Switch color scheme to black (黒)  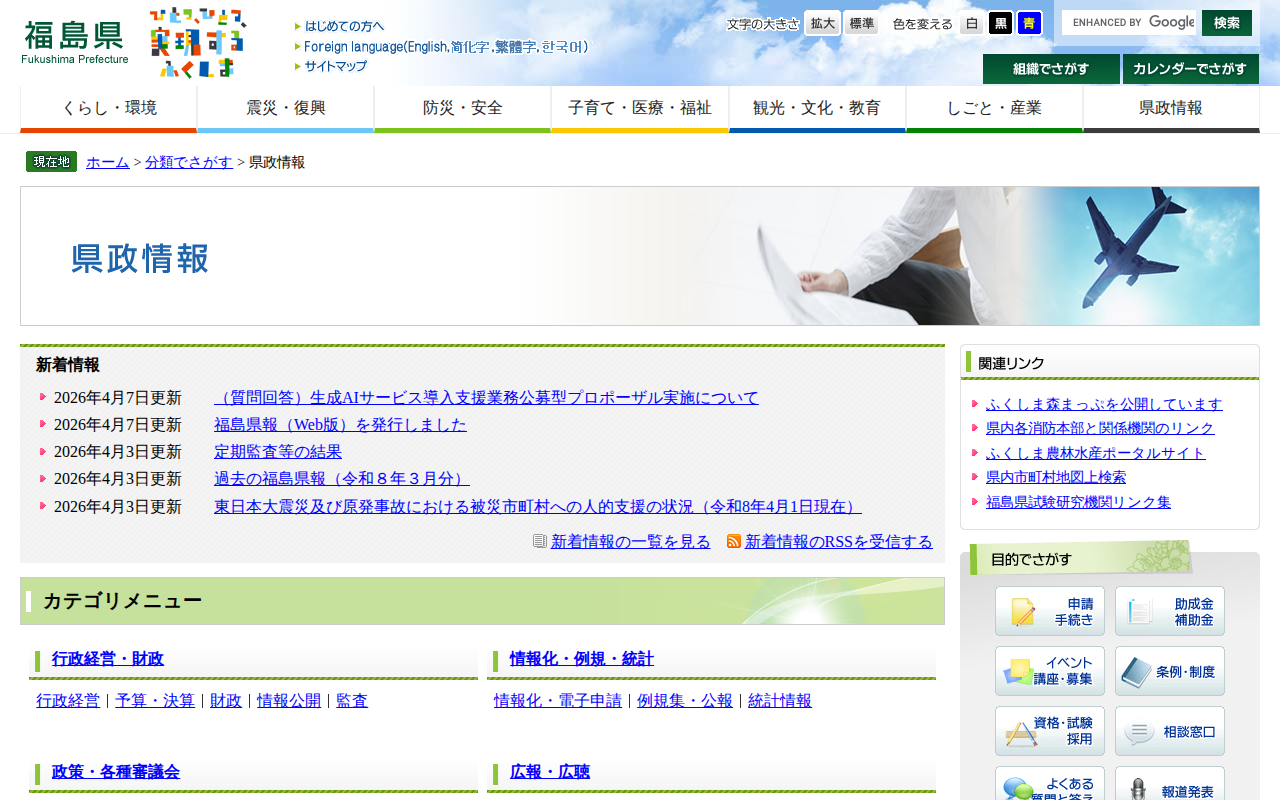click(1001, 23)
